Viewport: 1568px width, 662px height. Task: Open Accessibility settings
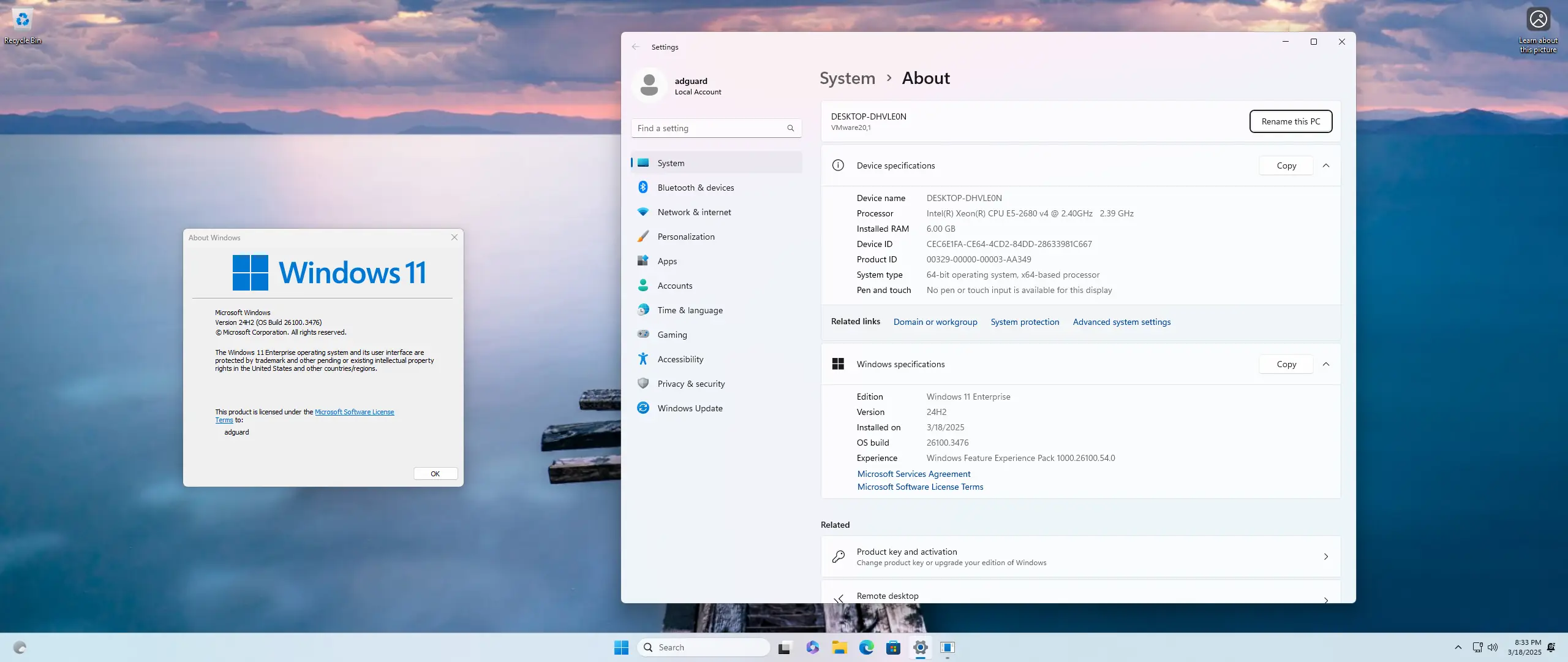(680, 359)
